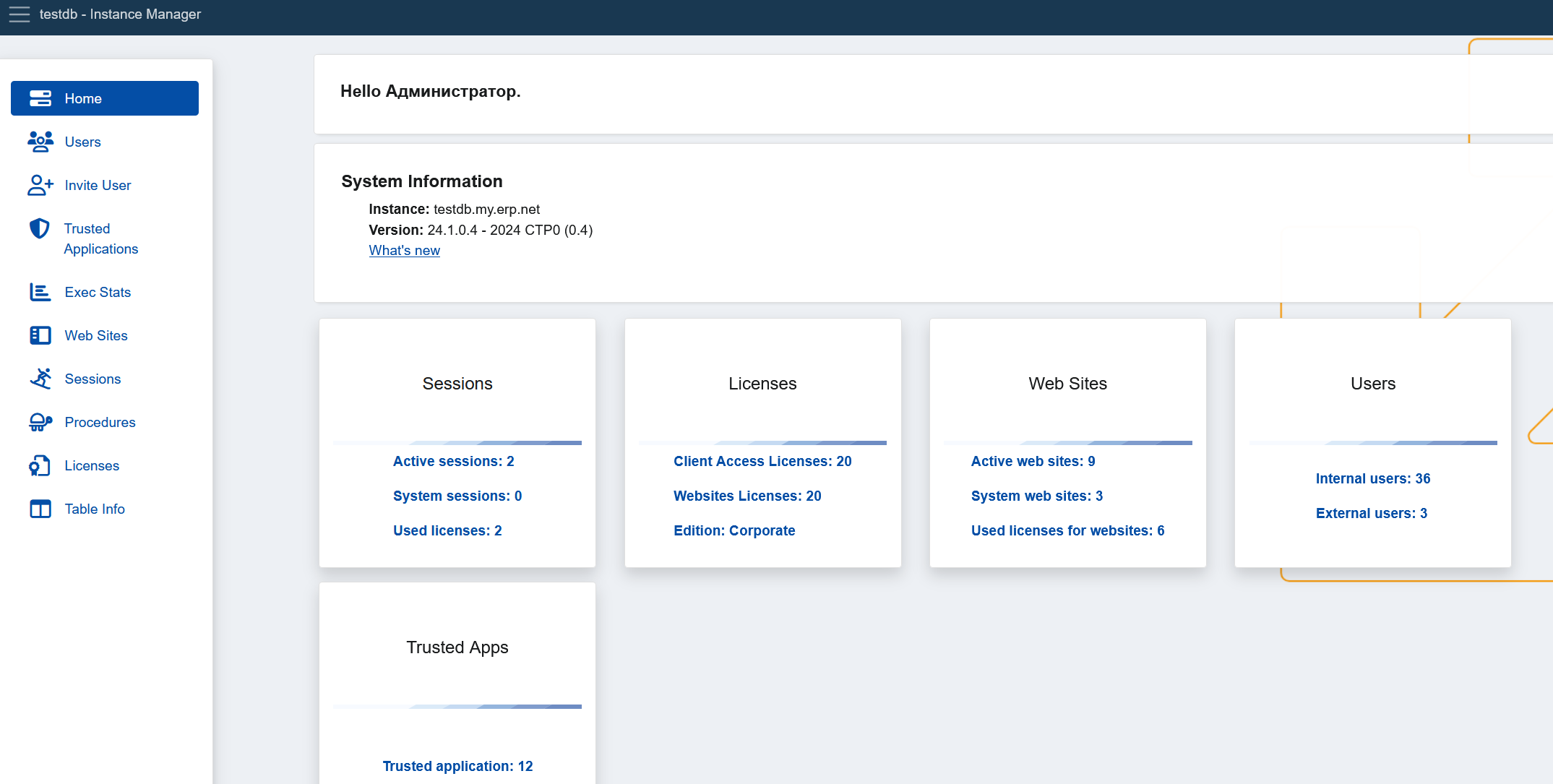Open Exec Stats via its chart icon

pos(40,292)
